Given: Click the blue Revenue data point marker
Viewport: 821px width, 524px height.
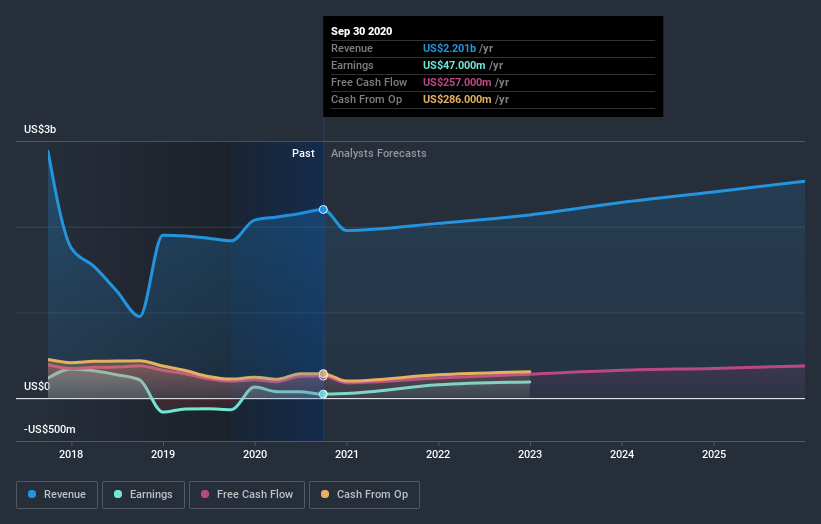Looking at the screenshot, I should pos(323,209).
